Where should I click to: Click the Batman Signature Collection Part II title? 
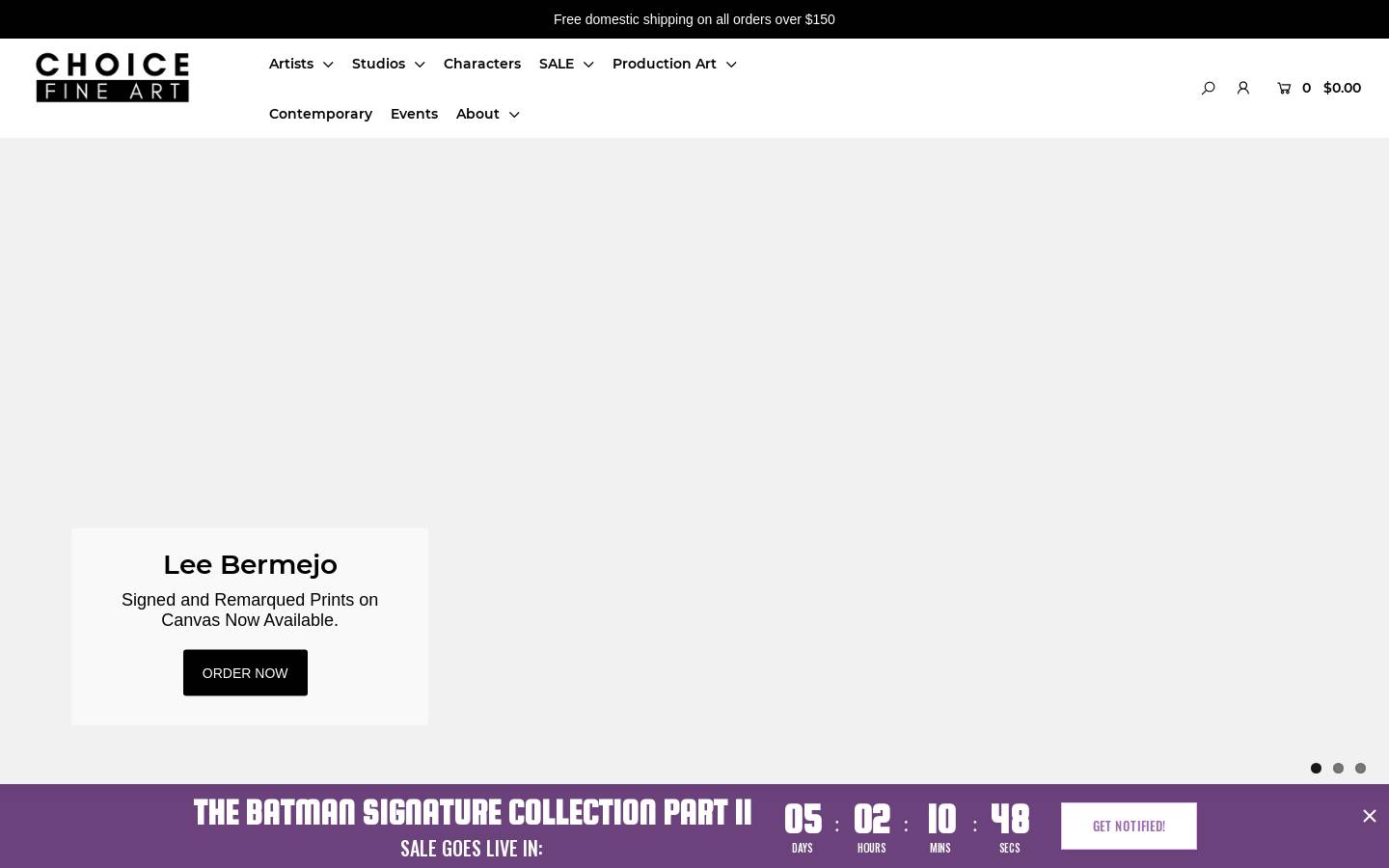(473, 812)
